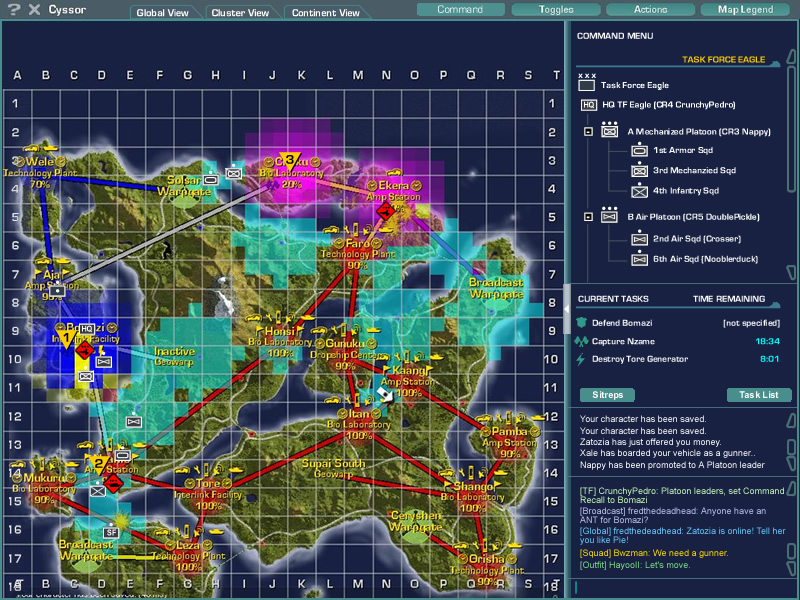The width and height of the screenshot is (800, 600).
Task: Collapse the B Air Platoon branch
Action: (x=588, y=217)
